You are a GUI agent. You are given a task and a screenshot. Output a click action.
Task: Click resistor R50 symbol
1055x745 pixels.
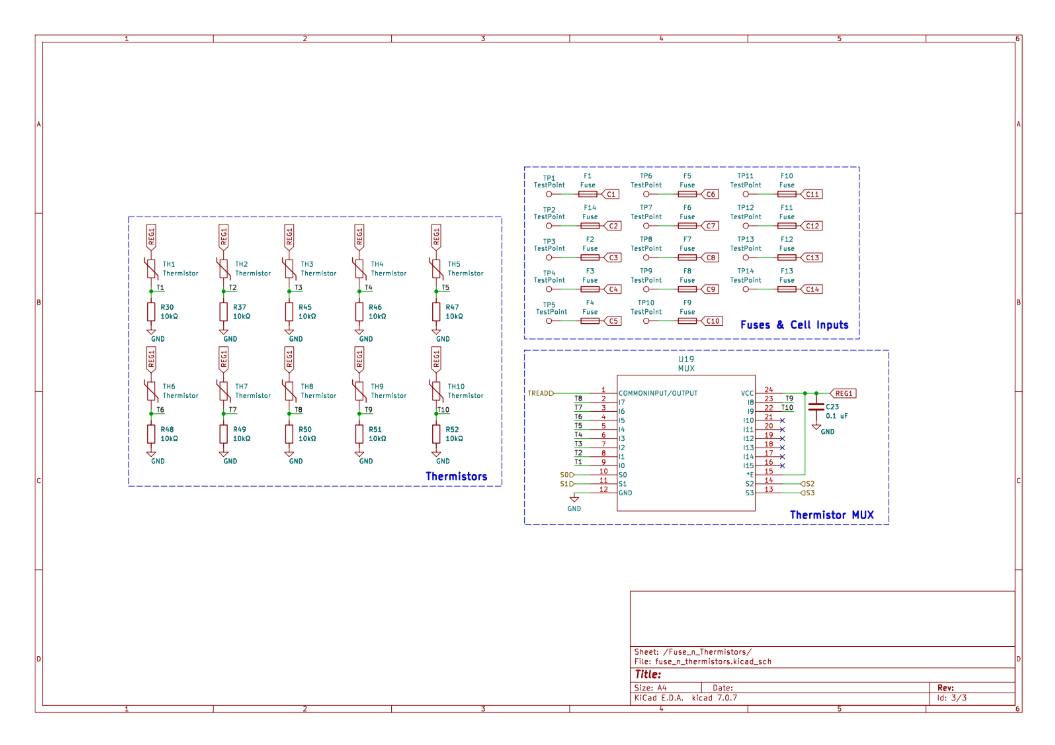coord(289,434)
